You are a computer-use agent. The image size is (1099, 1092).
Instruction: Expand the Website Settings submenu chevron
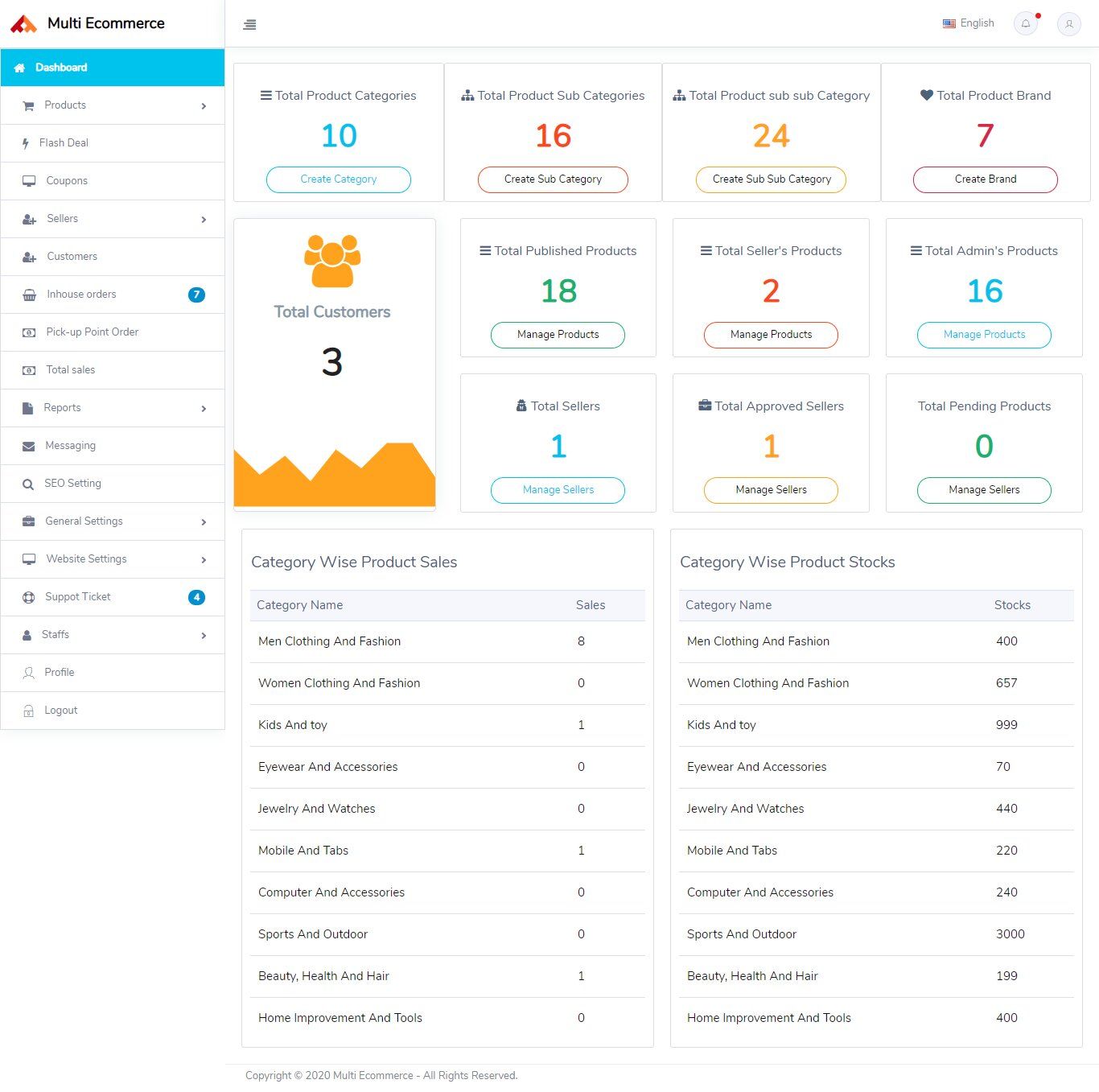click(x=204, y=560)
